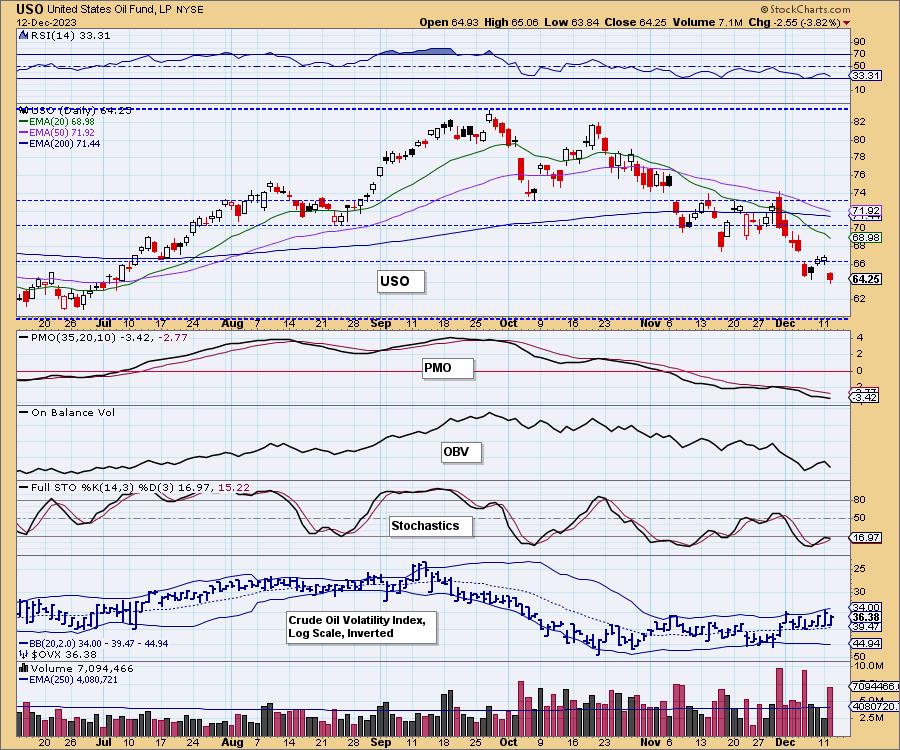Click the RSI legend icon beside RSI(14)
This screenshot has height=750, width=900.
coord(24,35)
